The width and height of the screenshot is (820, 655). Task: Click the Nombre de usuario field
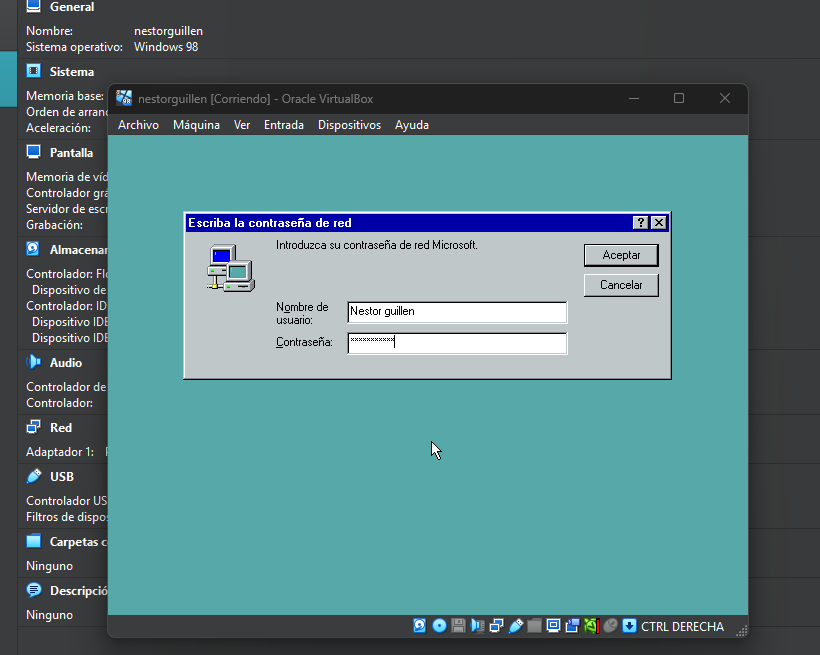[x=457, y=312]
